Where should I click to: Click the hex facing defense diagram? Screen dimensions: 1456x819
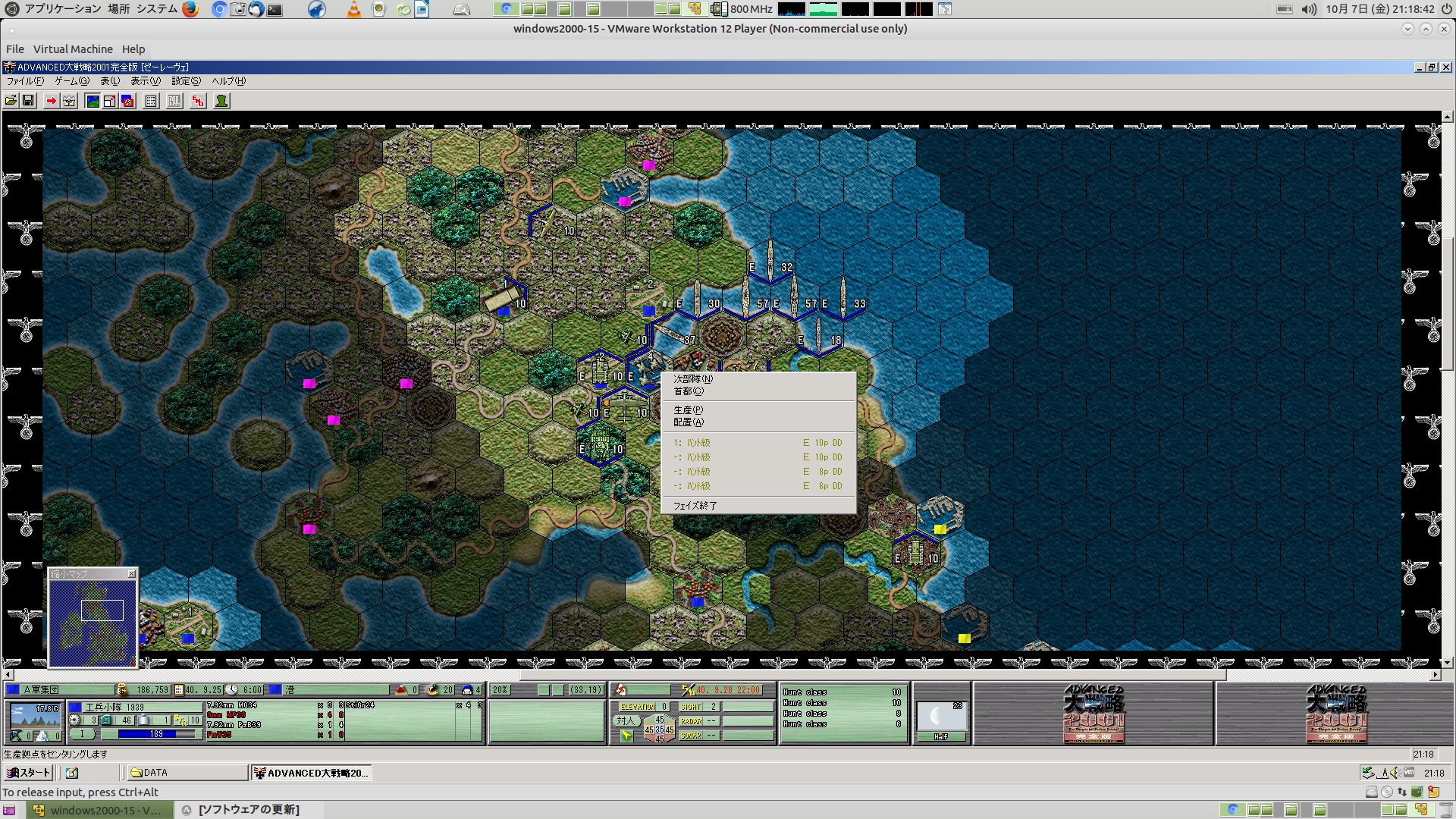659,729
